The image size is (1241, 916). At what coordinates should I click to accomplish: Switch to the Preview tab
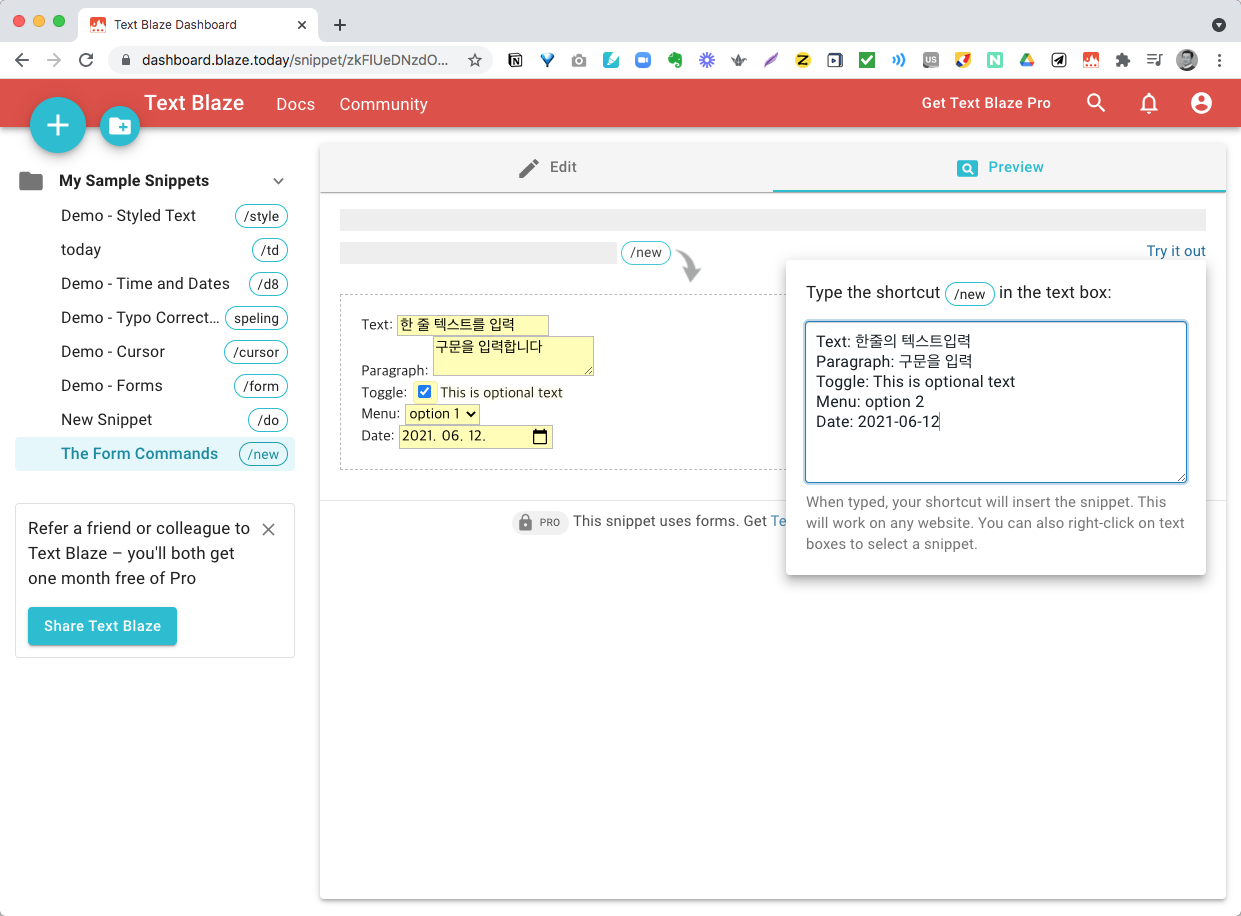pyautogui.click(x=1000, y=168)
